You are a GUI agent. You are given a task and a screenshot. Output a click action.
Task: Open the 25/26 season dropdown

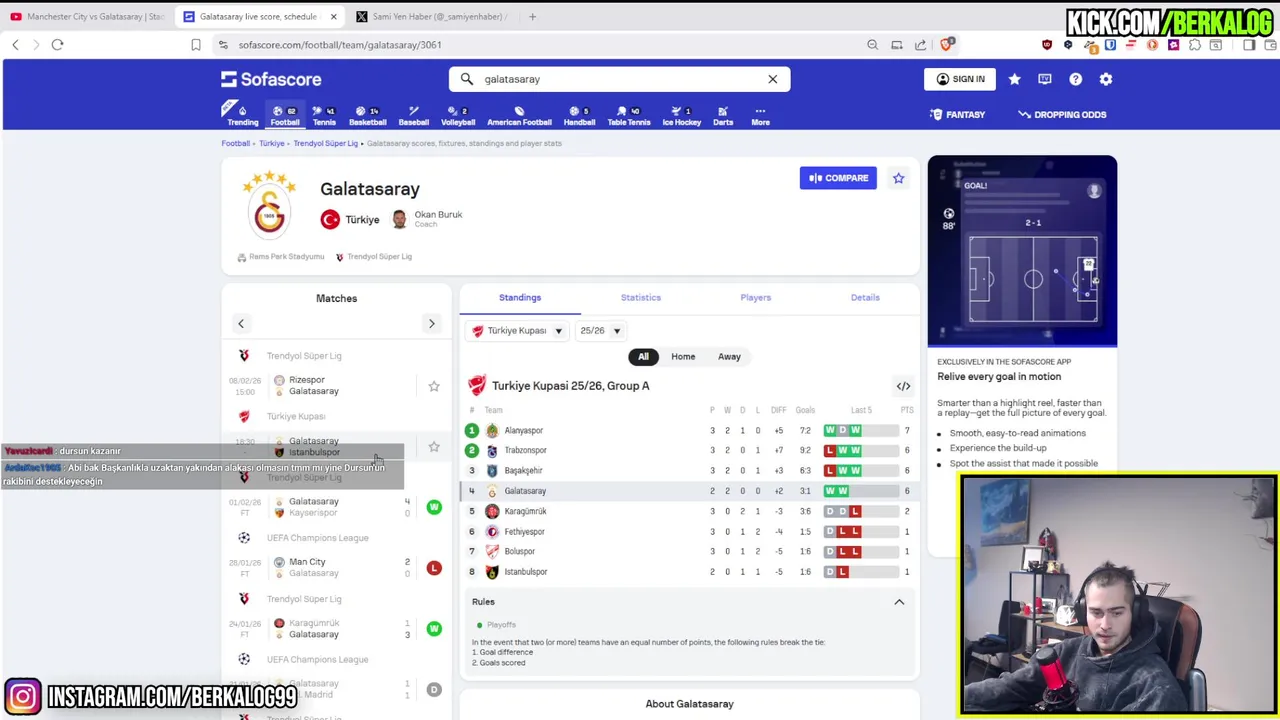600,331
